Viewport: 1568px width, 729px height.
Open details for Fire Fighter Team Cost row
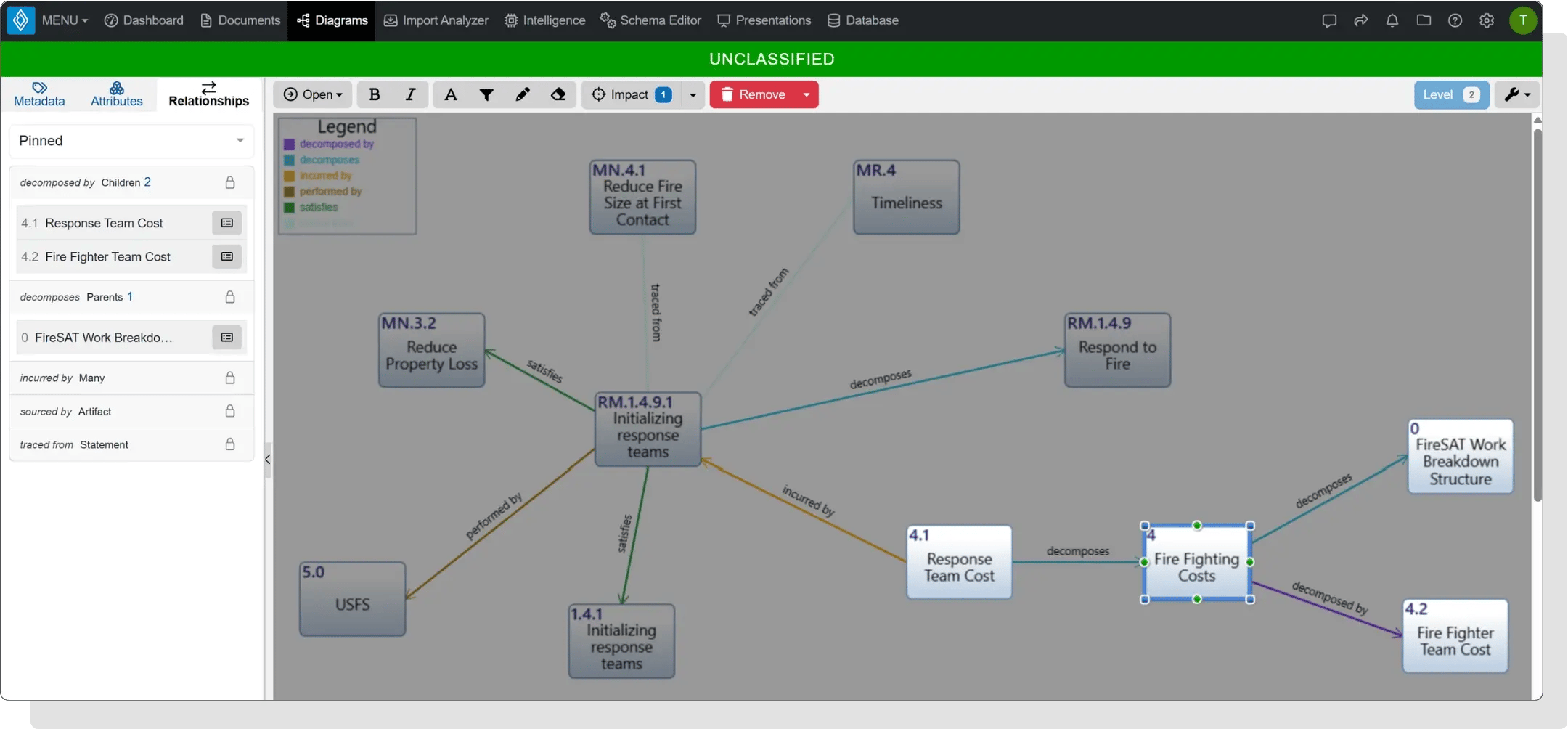pyautogui.click(x=227, y=256)
